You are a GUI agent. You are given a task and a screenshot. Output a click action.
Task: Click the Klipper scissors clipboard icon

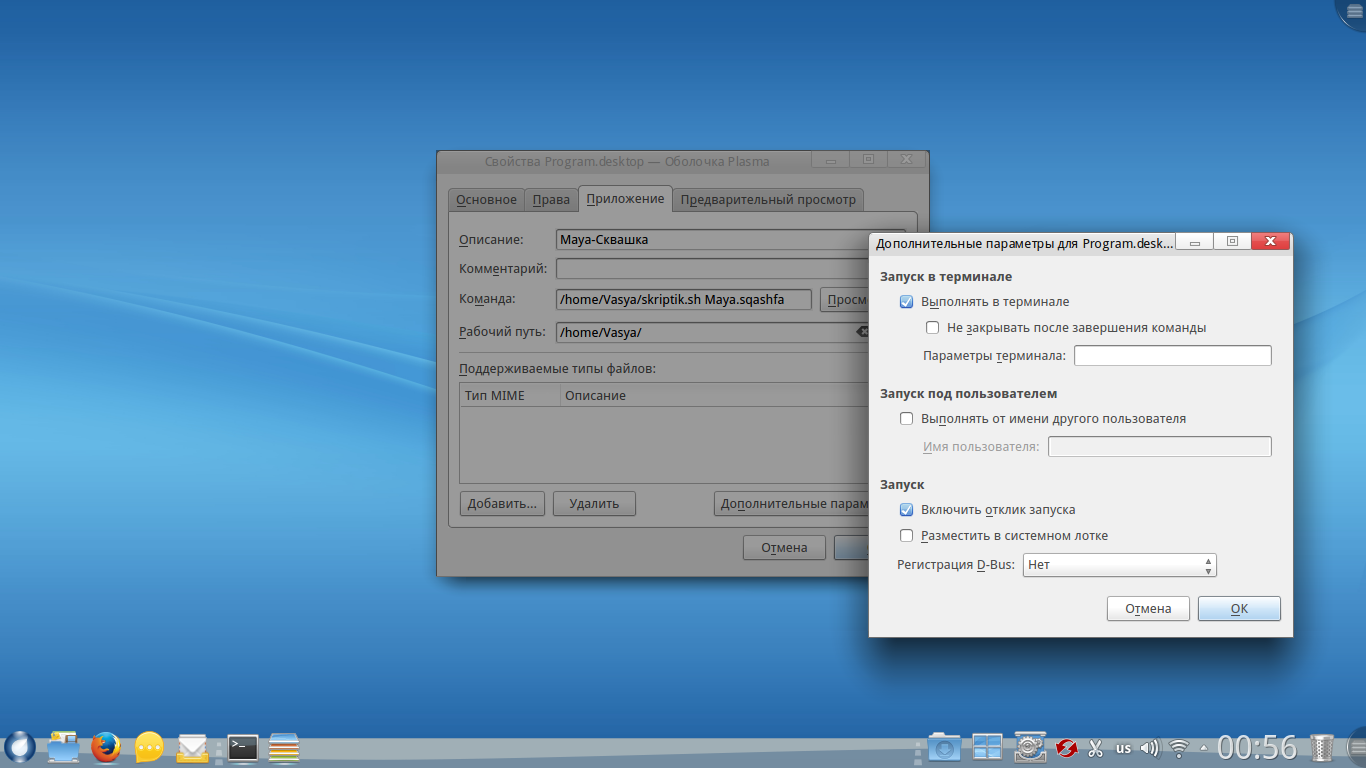click(1095, 747)
